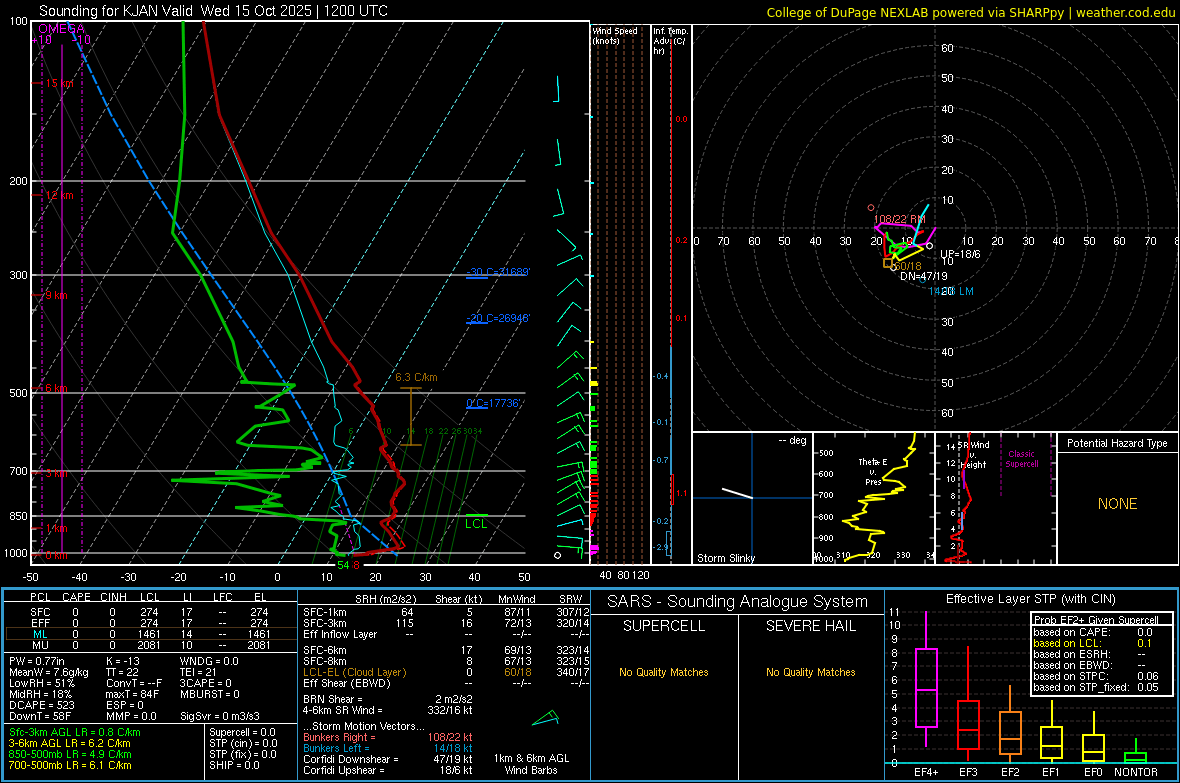Click the 'Storm Slinky' inset label
Screen dimensions: 1180x783
coord(725,558)
